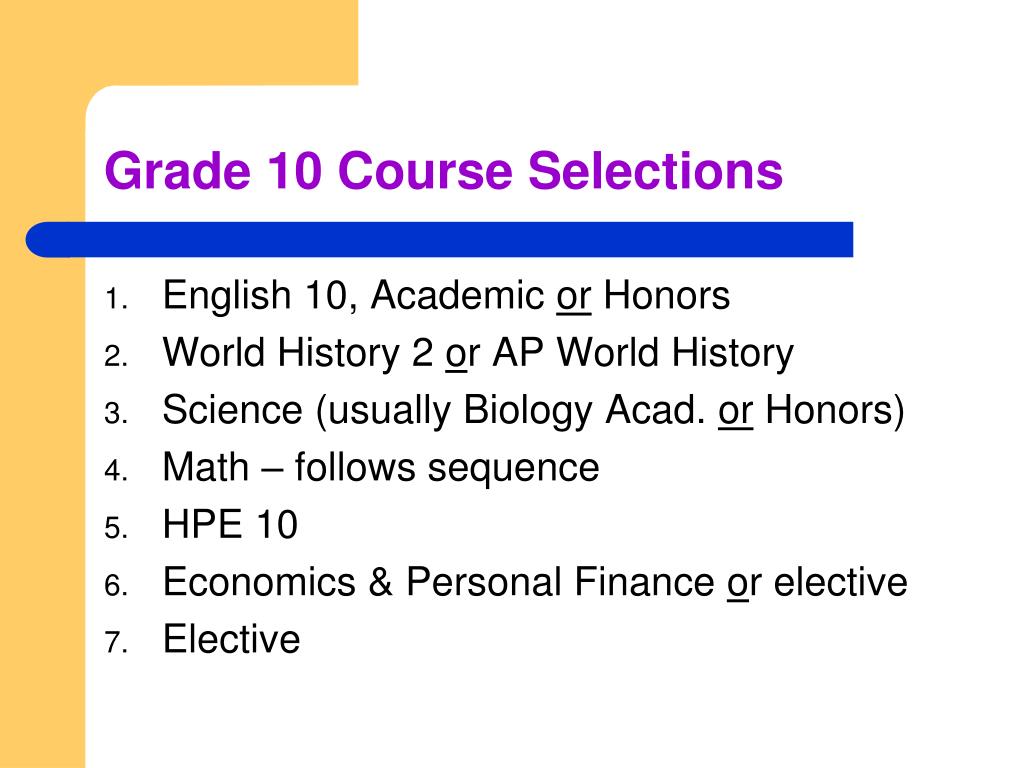Click list number 4.
The image size is (1024, 768).
(x=116, y=472)
